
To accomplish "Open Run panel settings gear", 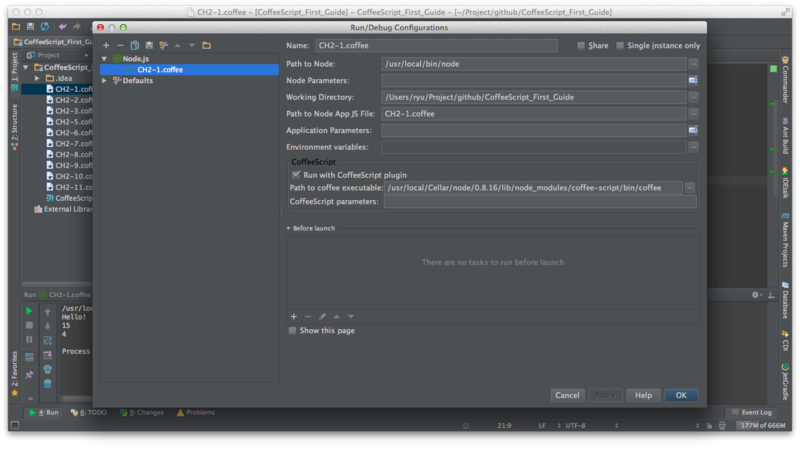I will [756, 295].
